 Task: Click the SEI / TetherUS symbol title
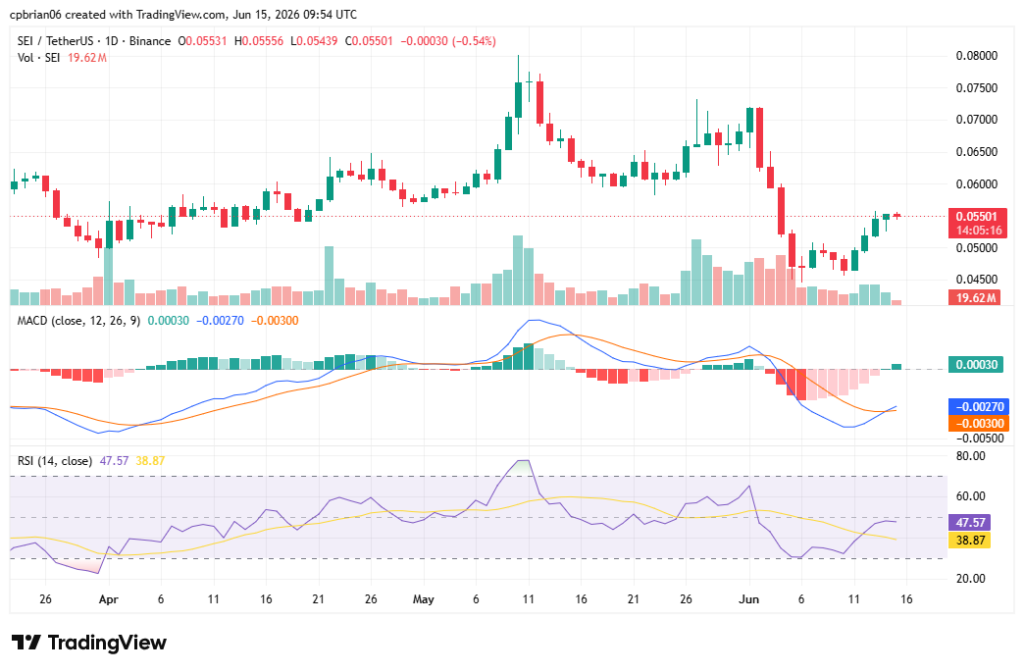point(56,41)
